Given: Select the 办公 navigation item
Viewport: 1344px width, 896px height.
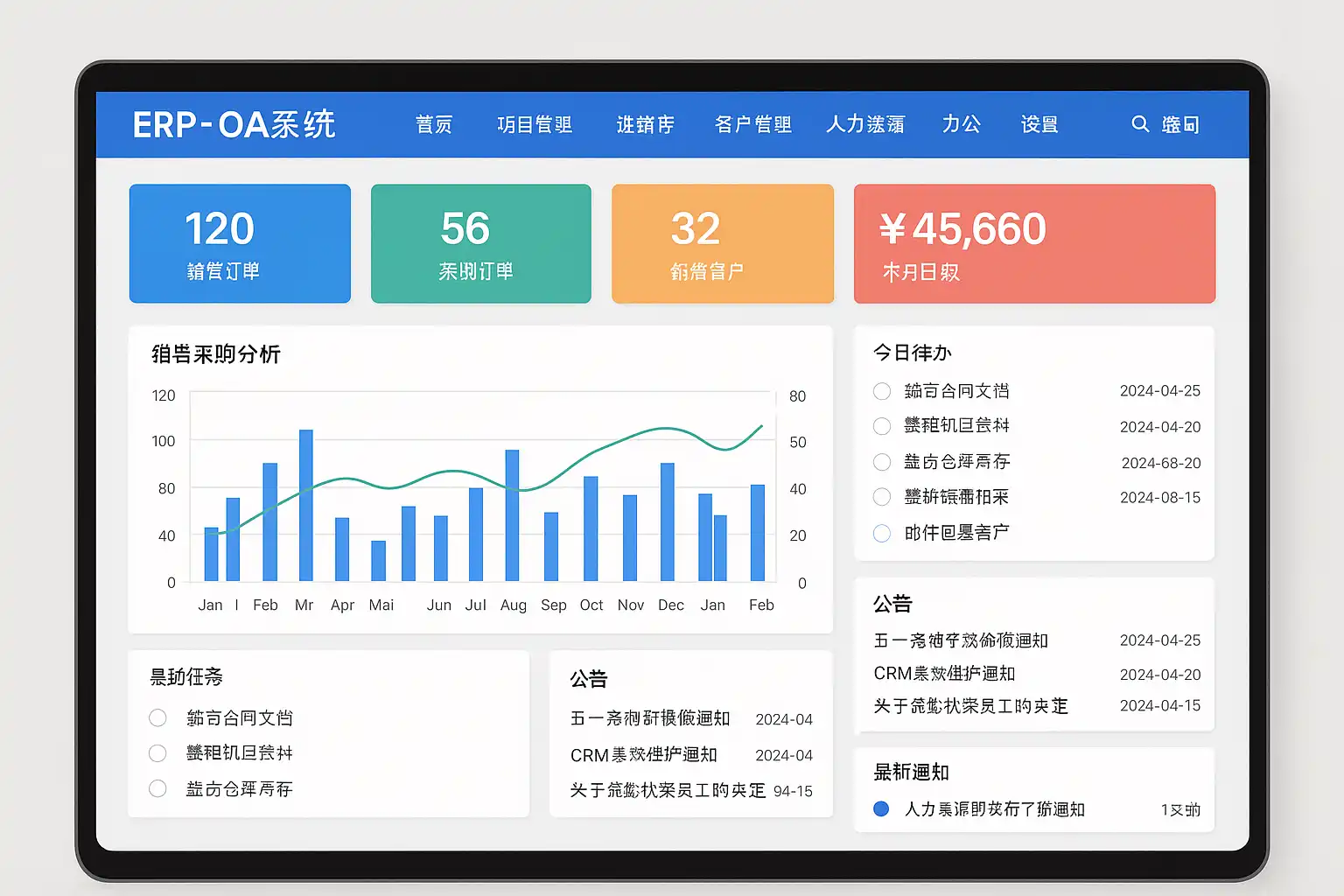Looking at the screenshot, I should coord(961,125).
